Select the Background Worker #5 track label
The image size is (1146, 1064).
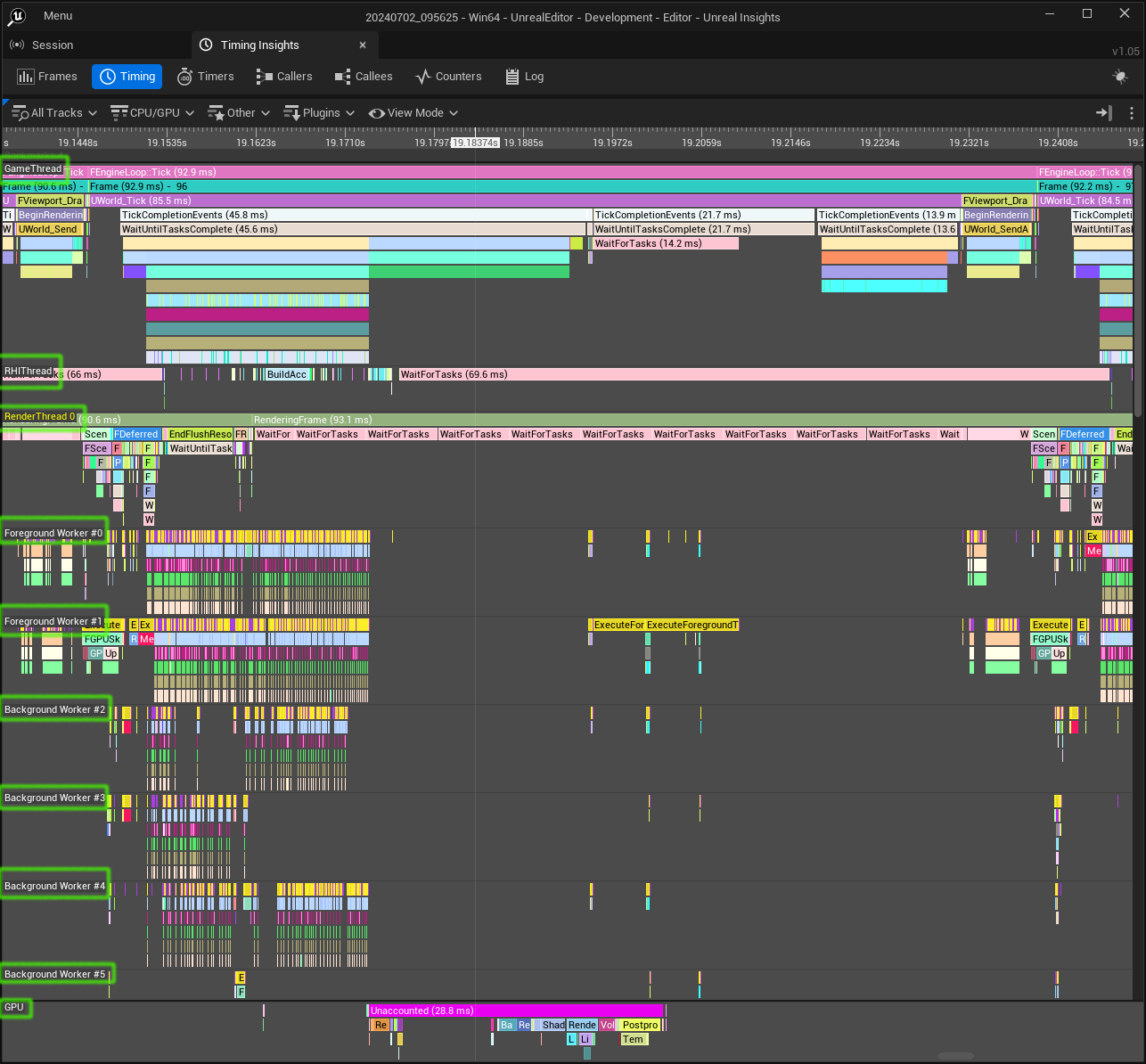(x=54, y=974)
